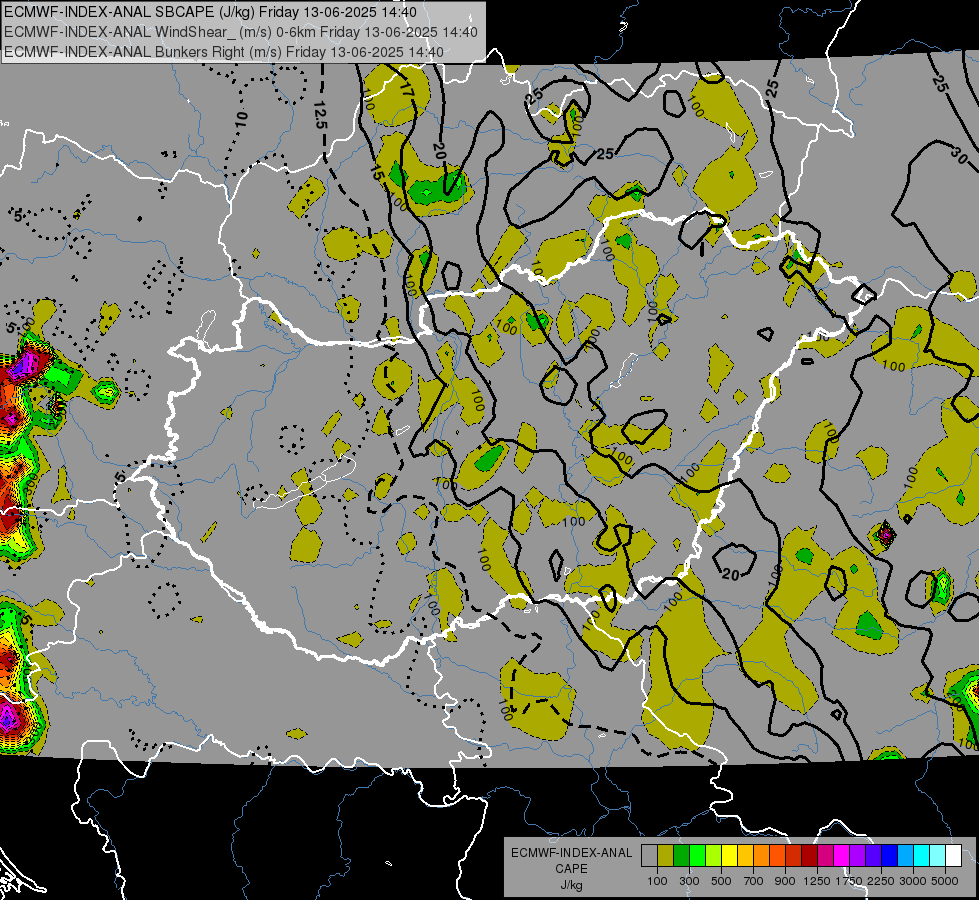Screen dimensions: 979x900
Task: Click the legend title ECMWF-INDEX-ANAL
Action: tap(571, 853)
